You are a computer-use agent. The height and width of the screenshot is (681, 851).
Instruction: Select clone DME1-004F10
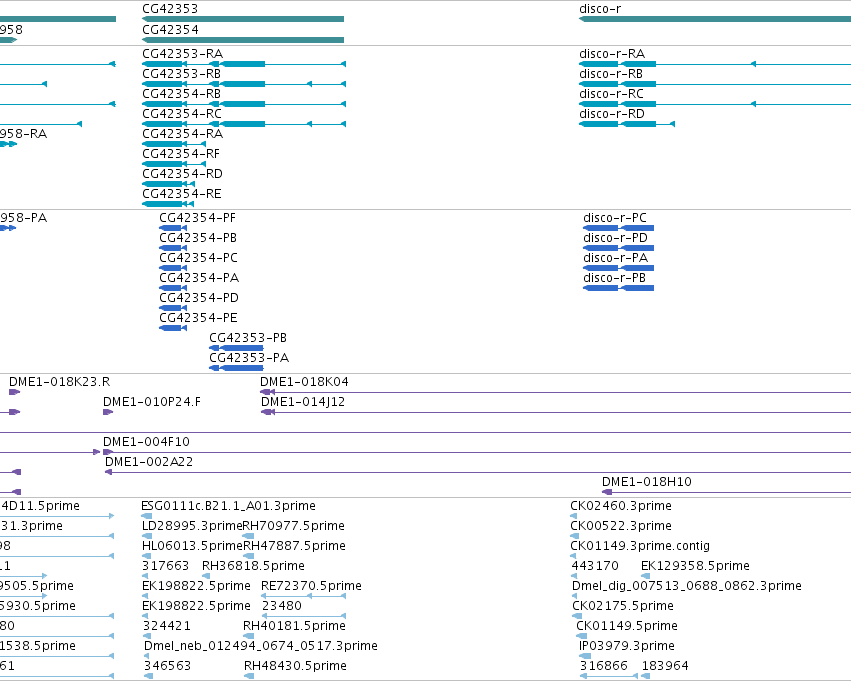(x=147, y=442)
